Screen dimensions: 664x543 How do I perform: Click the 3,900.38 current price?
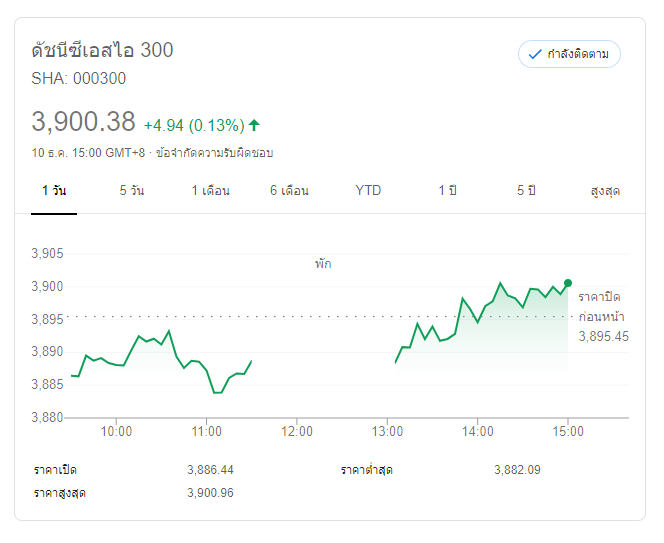(83, 122)
